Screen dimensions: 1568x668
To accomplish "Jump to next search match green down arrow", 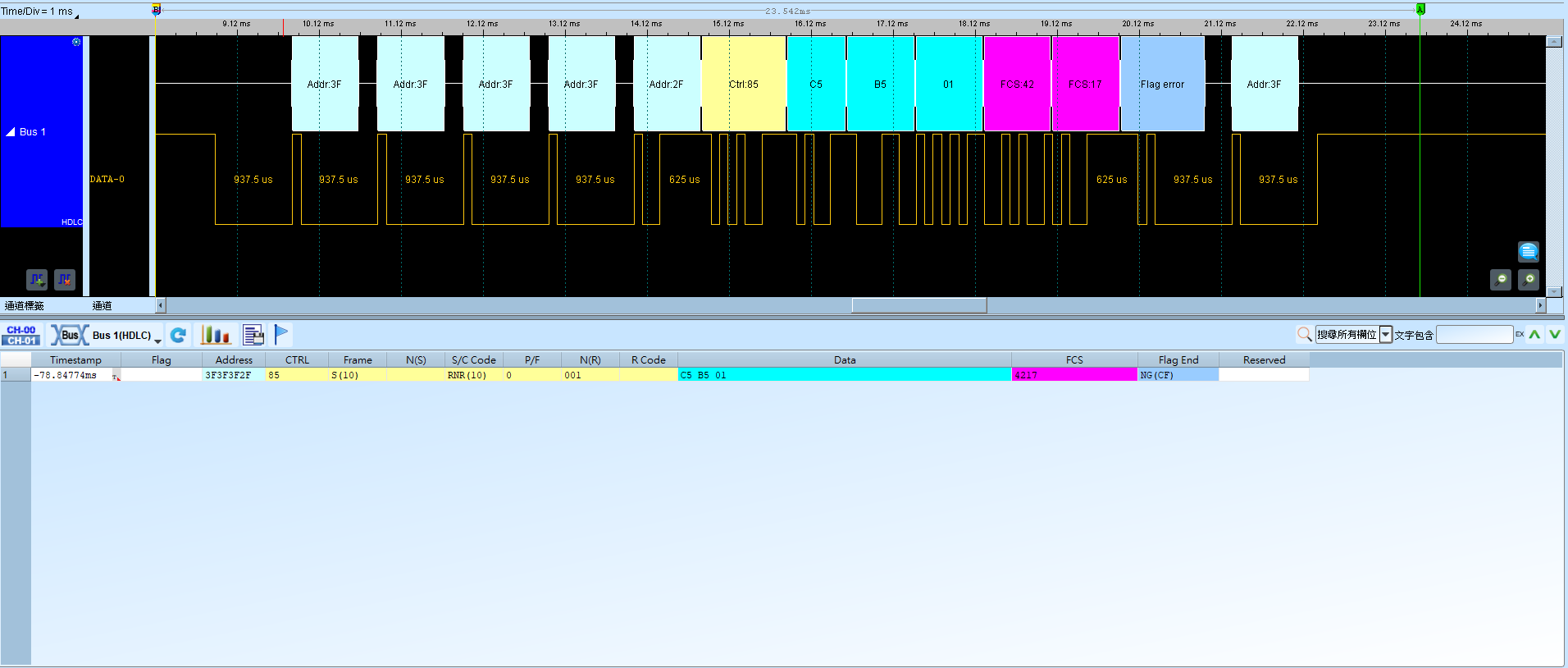I will pyautogui.click(x=1555, y=335).
